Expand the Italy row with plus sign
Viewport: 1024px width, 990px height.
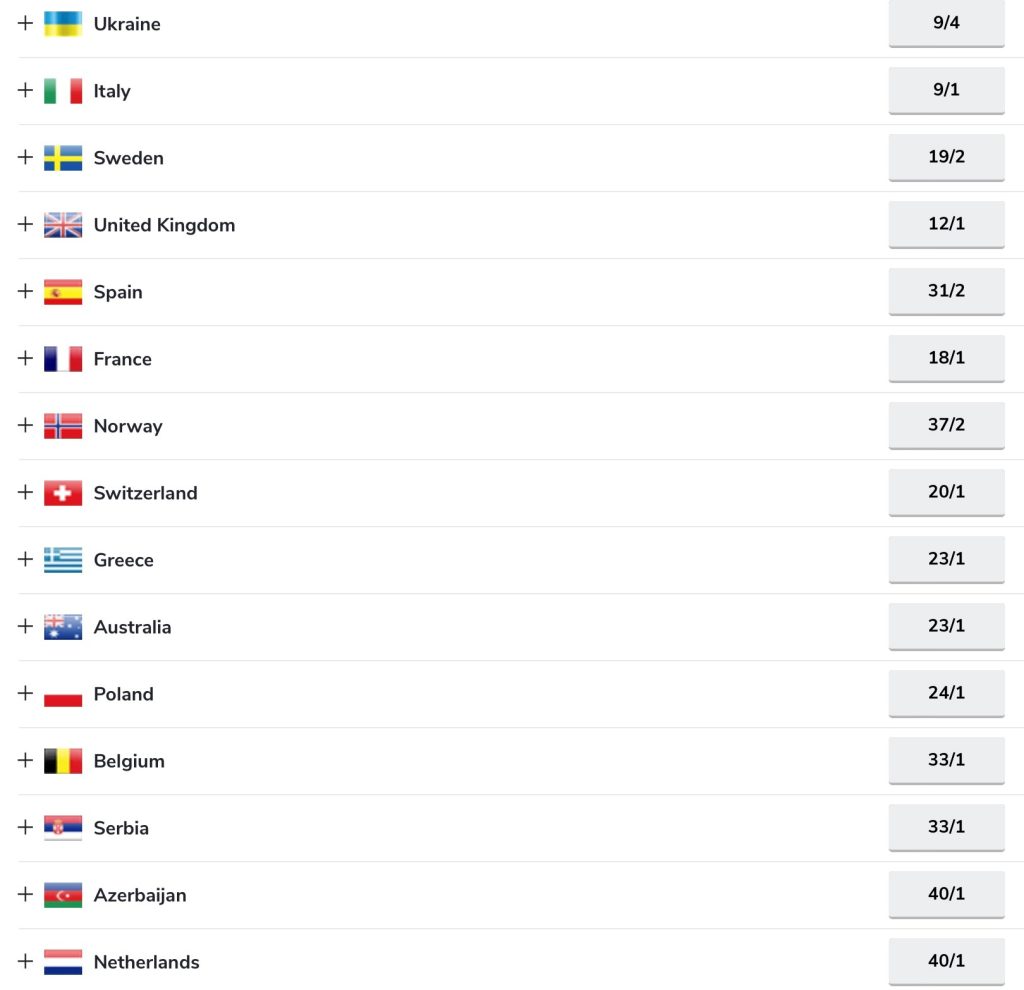pyautogui.click(x=25, y=90)
